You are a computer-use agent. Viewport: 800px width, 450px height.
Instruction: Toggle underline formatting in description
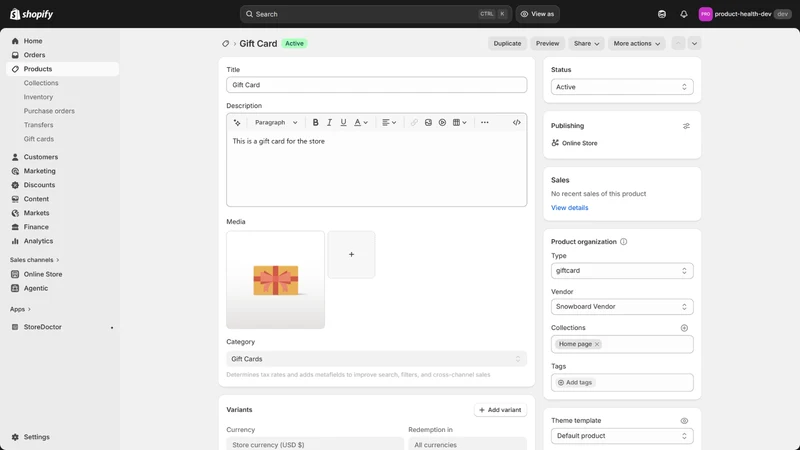click(x=343, y=122)
